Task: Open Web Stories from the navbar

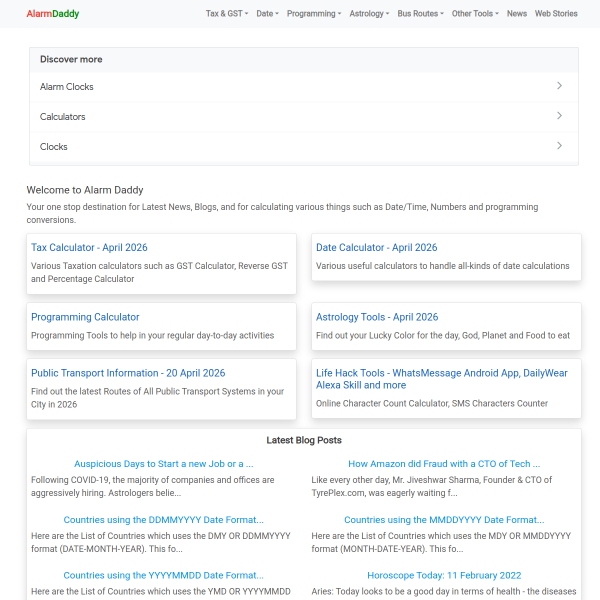Action: point(556,14)
